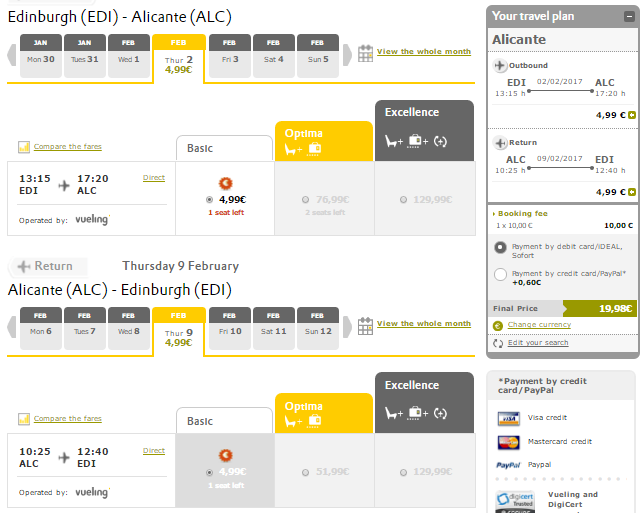Image resolution: width=642 pixels, height=513 pixels.
Task: Click the outbound Optima seat and bag icons
Action: click(303, 149)
